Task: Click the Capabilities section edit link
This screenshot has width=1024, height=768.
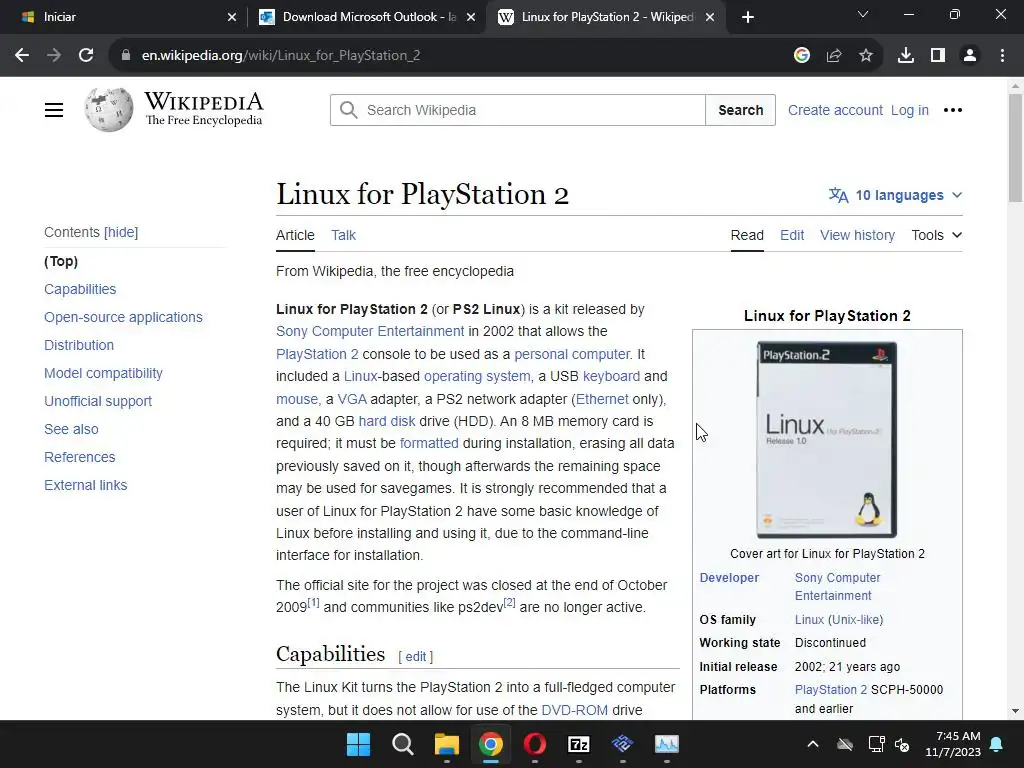Action: pos(415,657)
